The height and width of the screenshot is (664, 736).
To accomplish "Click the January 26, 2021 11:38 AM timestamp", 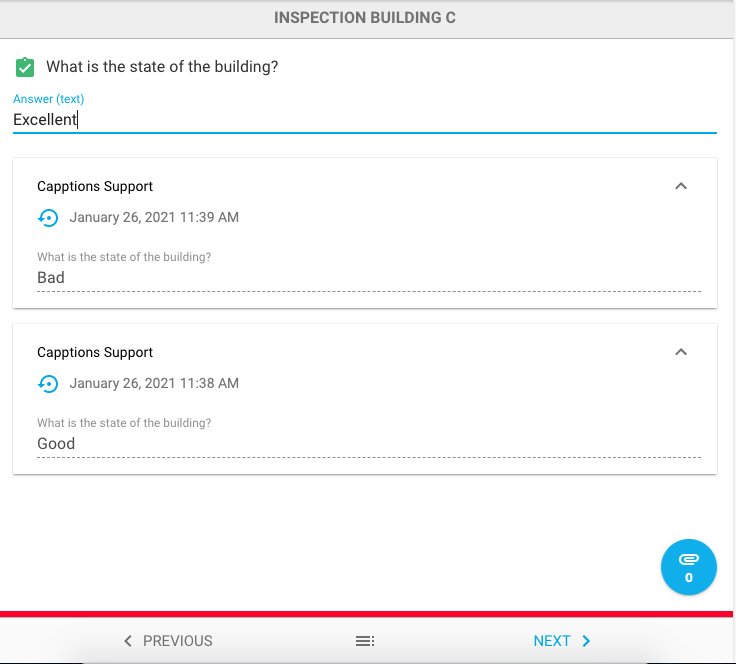I will pyautogui.click(x=154, y=383).
